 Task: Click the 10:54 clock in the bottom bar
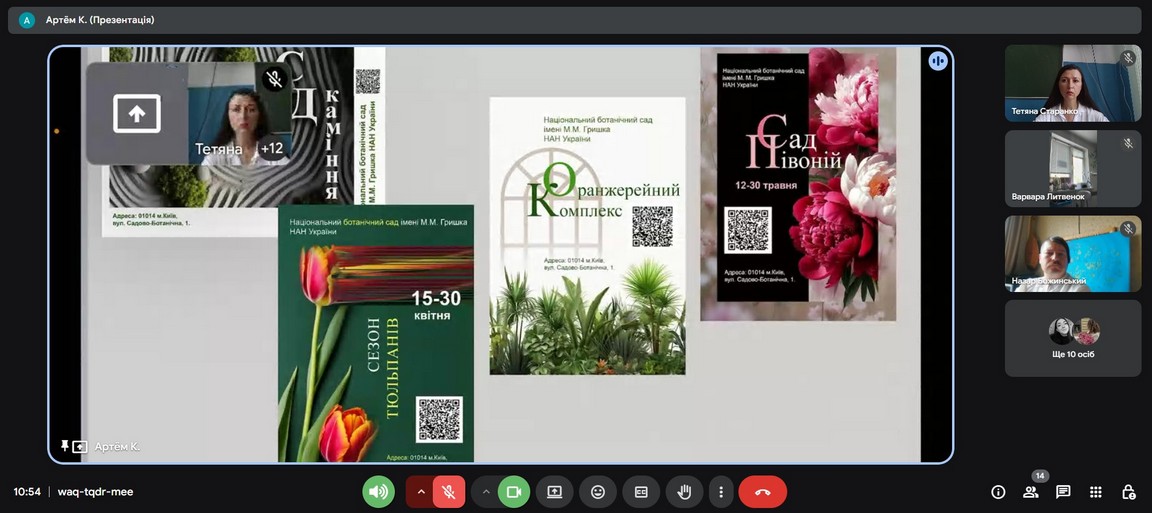coord(27,492)
